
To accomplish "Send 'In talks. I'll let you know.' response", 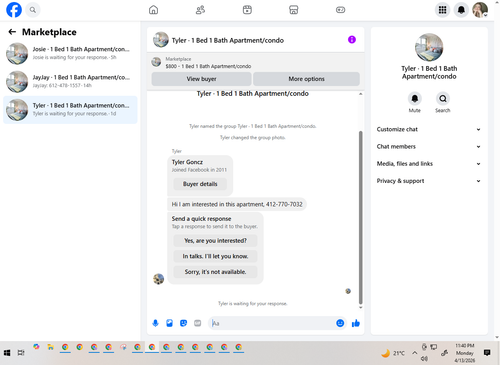I will click(x=215, y=256).
